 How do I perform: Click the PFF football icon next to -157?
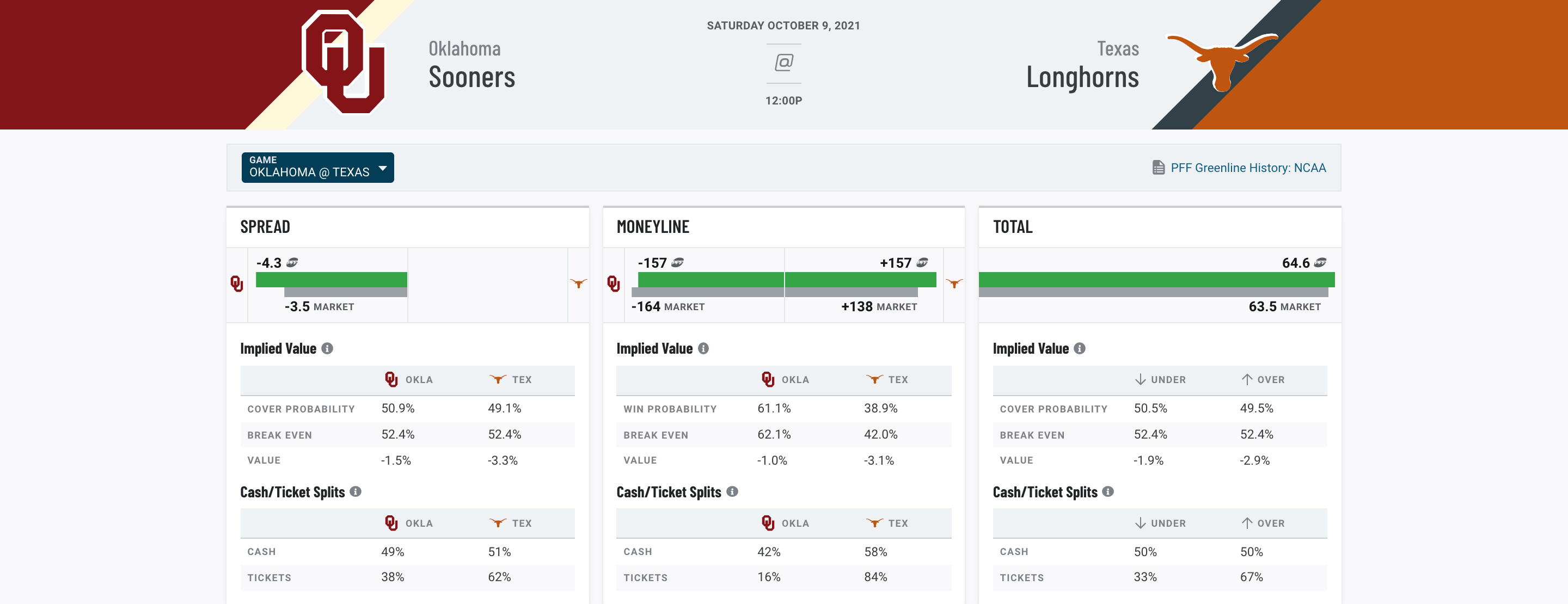[677, 263]
